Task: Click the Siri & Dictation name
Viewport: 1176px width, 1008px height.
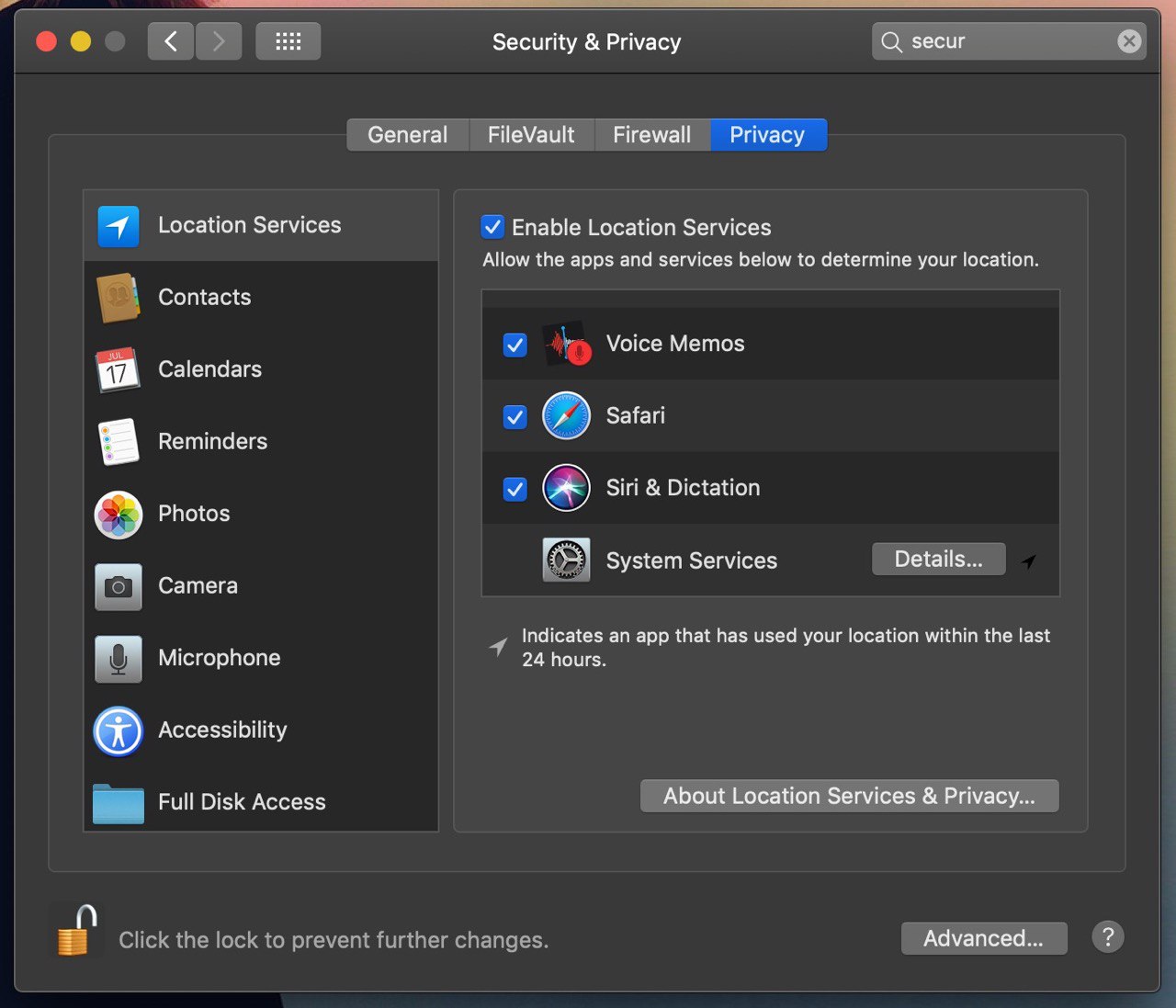Action: pos(684,488)
